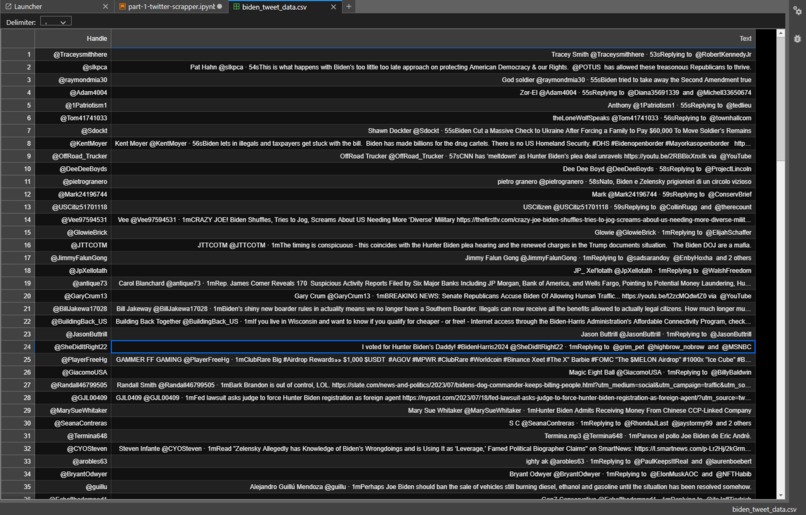Image resolution: width=806 pixels, height=515 pixels.
Task: Click the spreadsheet icon on the csv tab
Action: [236, 7]
